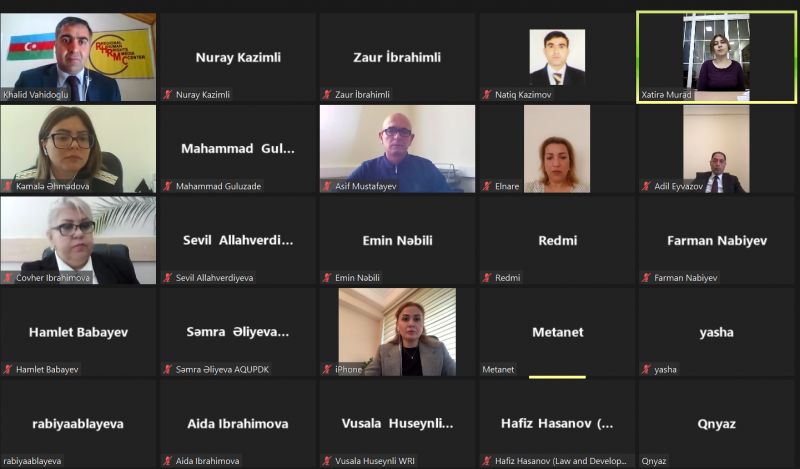Click muted mic icon beside Farman Nabiyev

click(646, 278)
